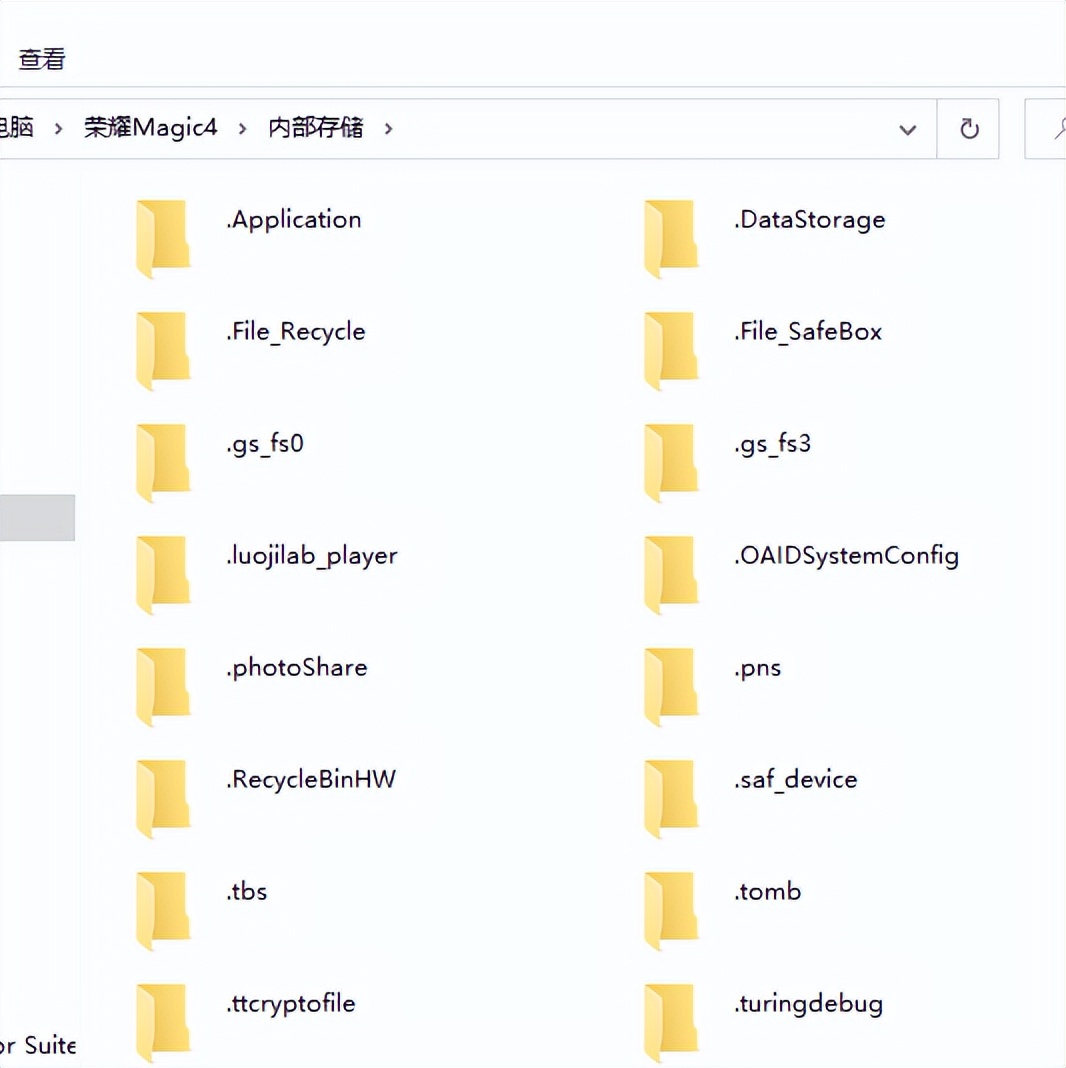
Task: Expand chevron after 内部存储 breadcrumb
Action: pos(388,128)
